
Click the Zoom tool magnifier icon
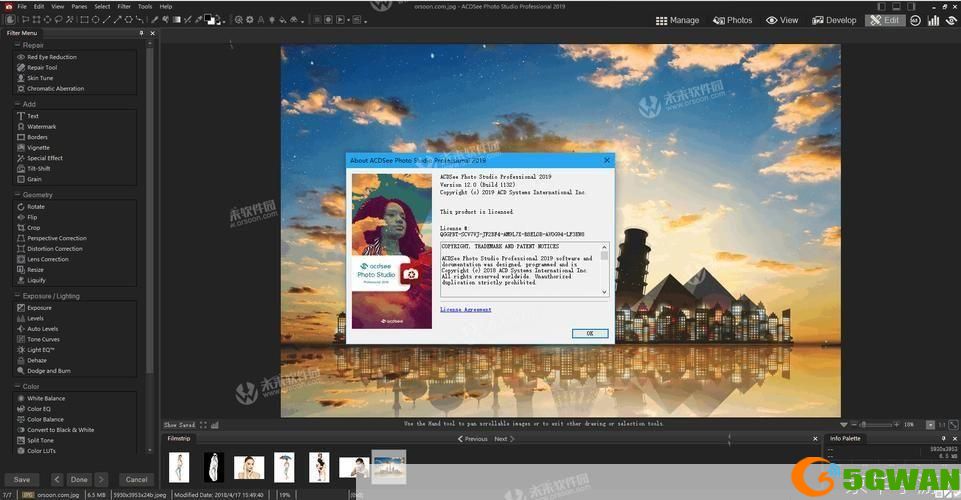(x=238, y=20)
